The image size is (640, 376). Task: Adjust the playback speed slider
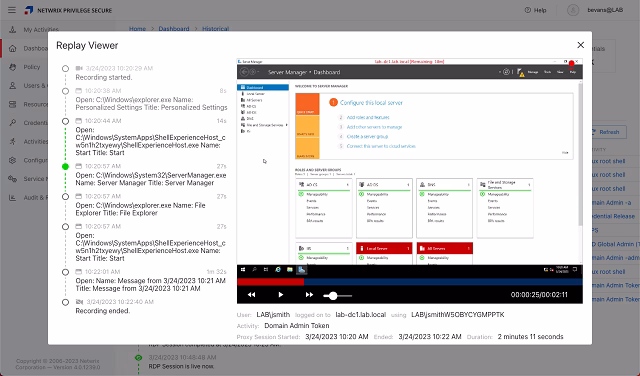(333, 296)
